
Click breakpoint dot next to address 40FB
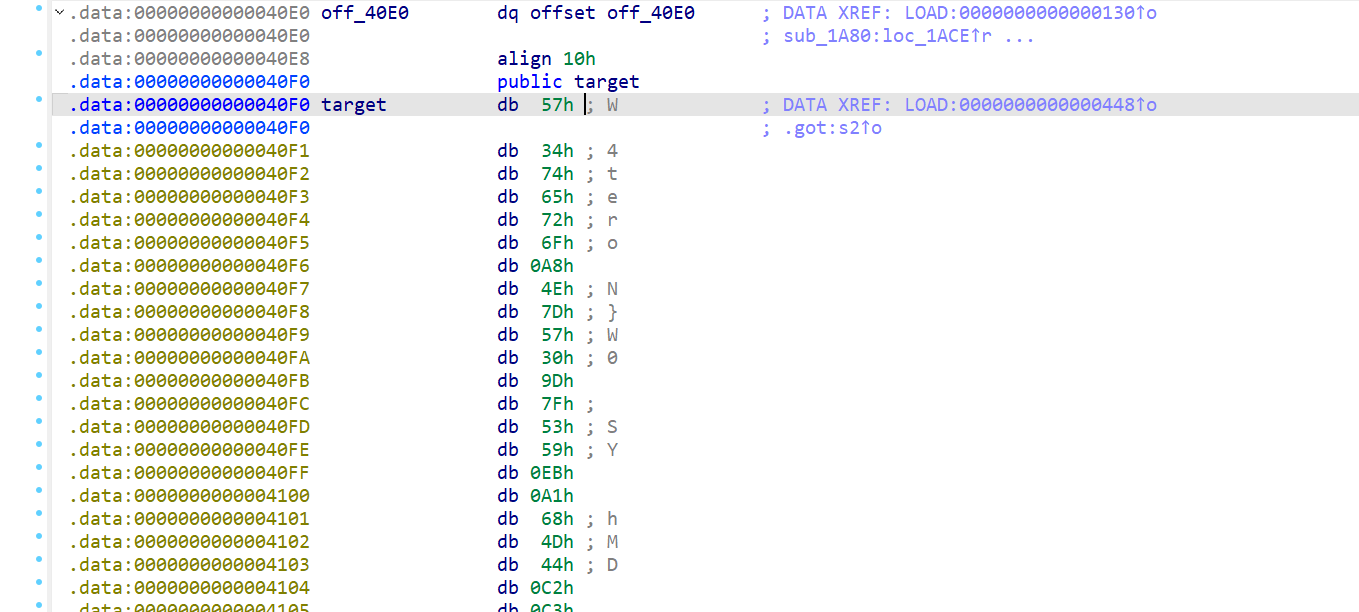(39, 376)
